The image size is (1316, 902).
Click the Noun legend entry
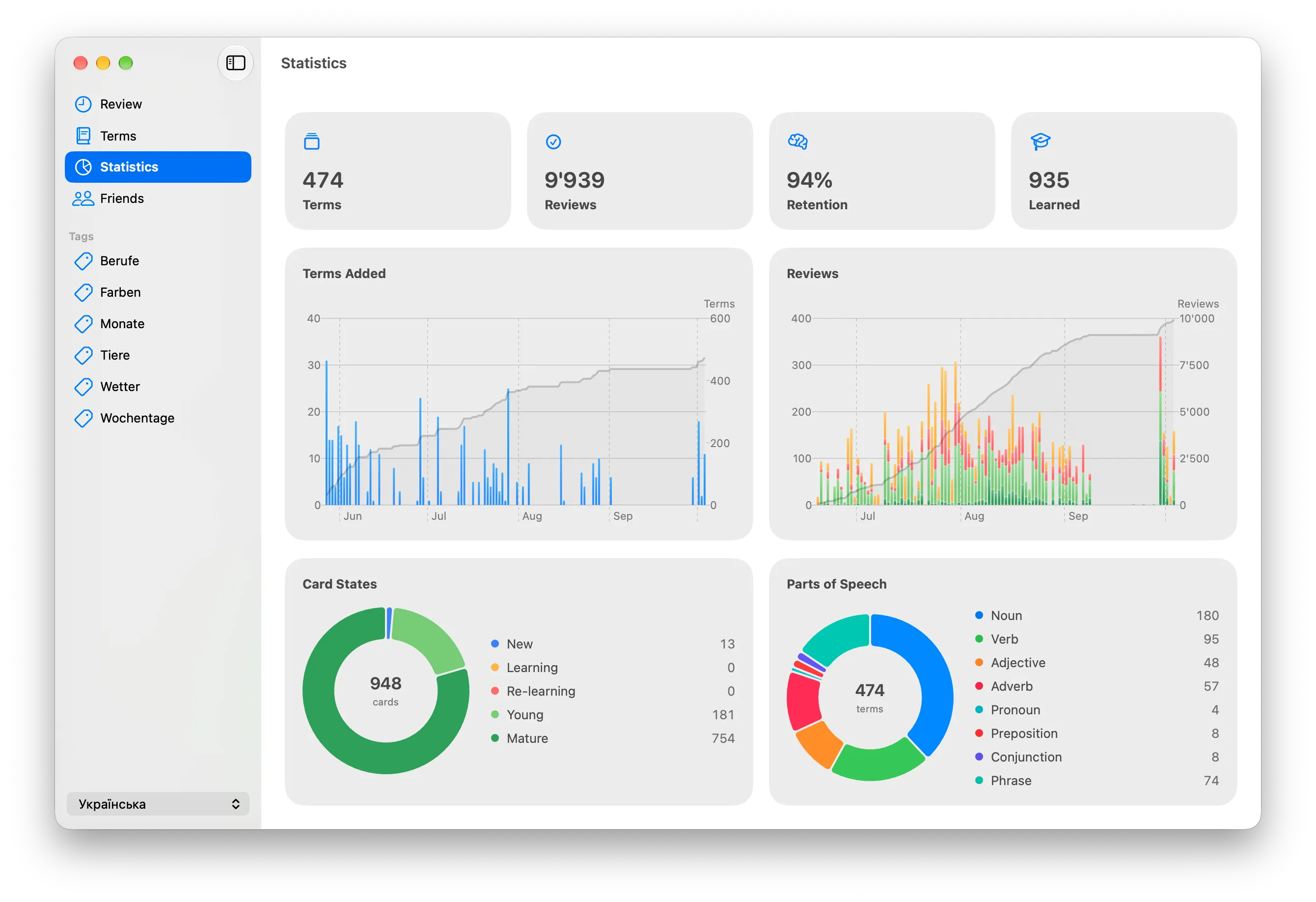[x=1097, y=616]
